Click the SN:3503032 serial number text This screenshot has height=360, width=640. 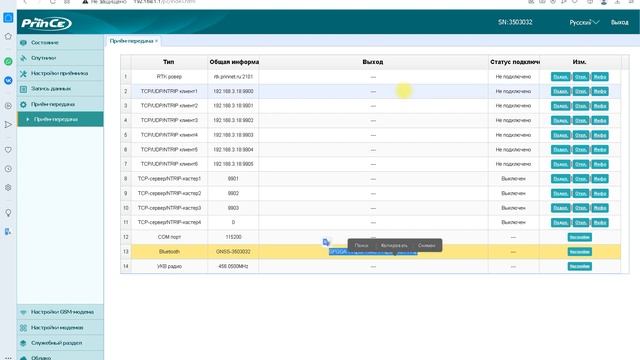pos(515,22)
